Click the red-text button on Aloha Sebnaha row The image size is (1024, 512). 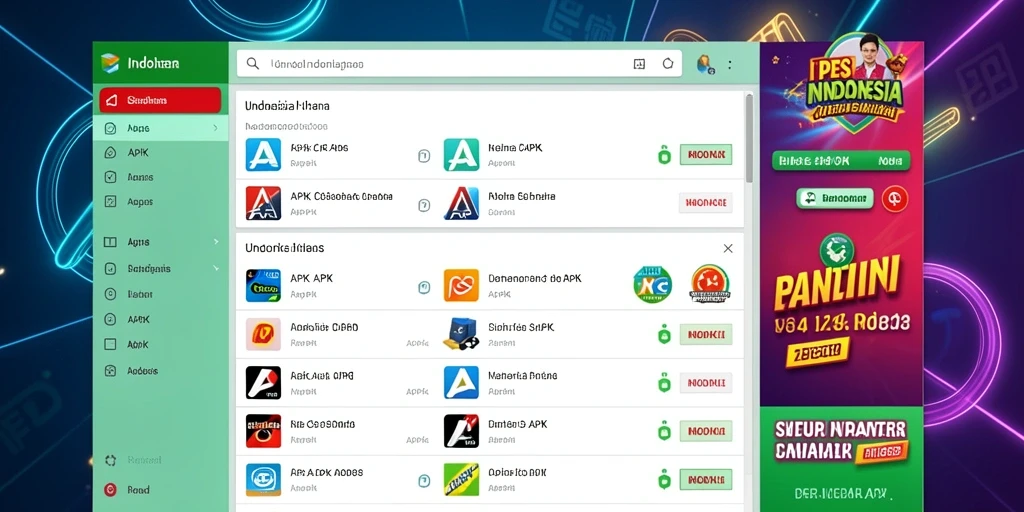pyautogui.click(x=706, y=203)
